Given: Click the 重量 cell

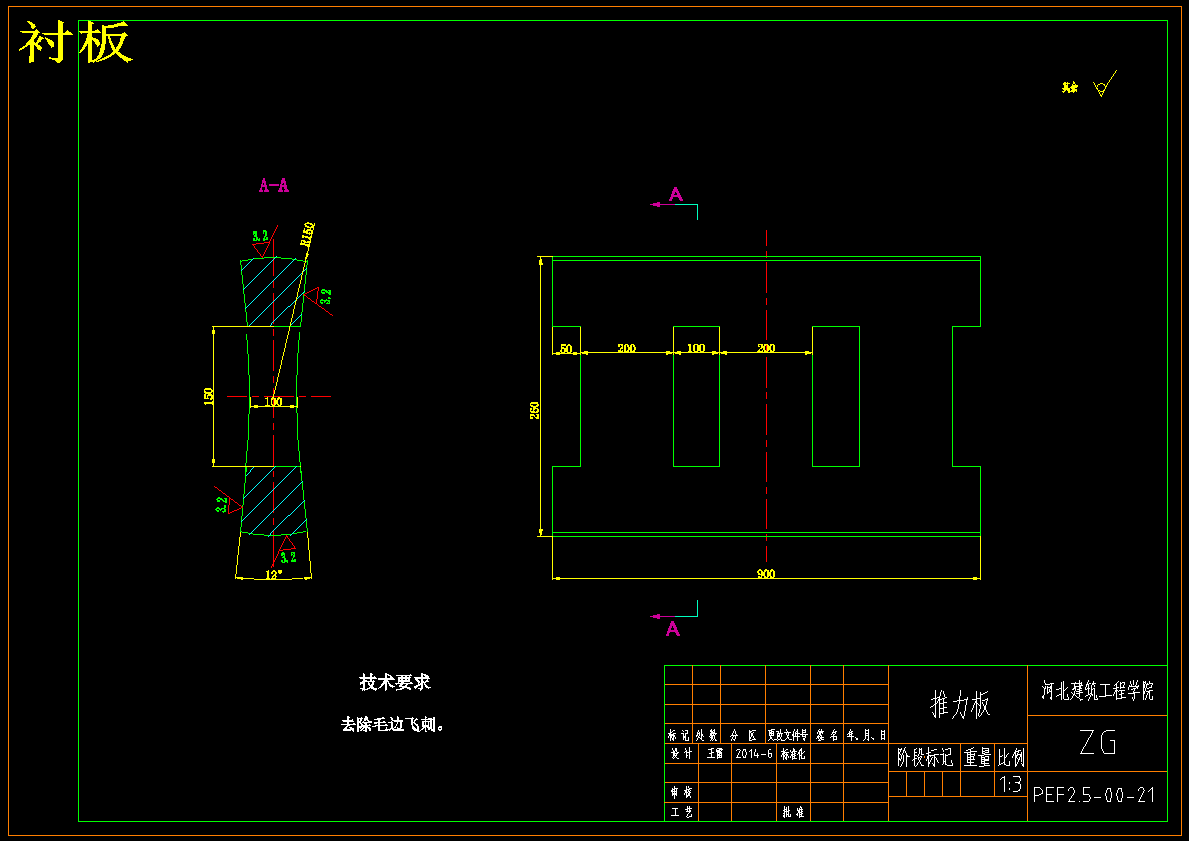Looking at the screenshot, I should (977, 757).
